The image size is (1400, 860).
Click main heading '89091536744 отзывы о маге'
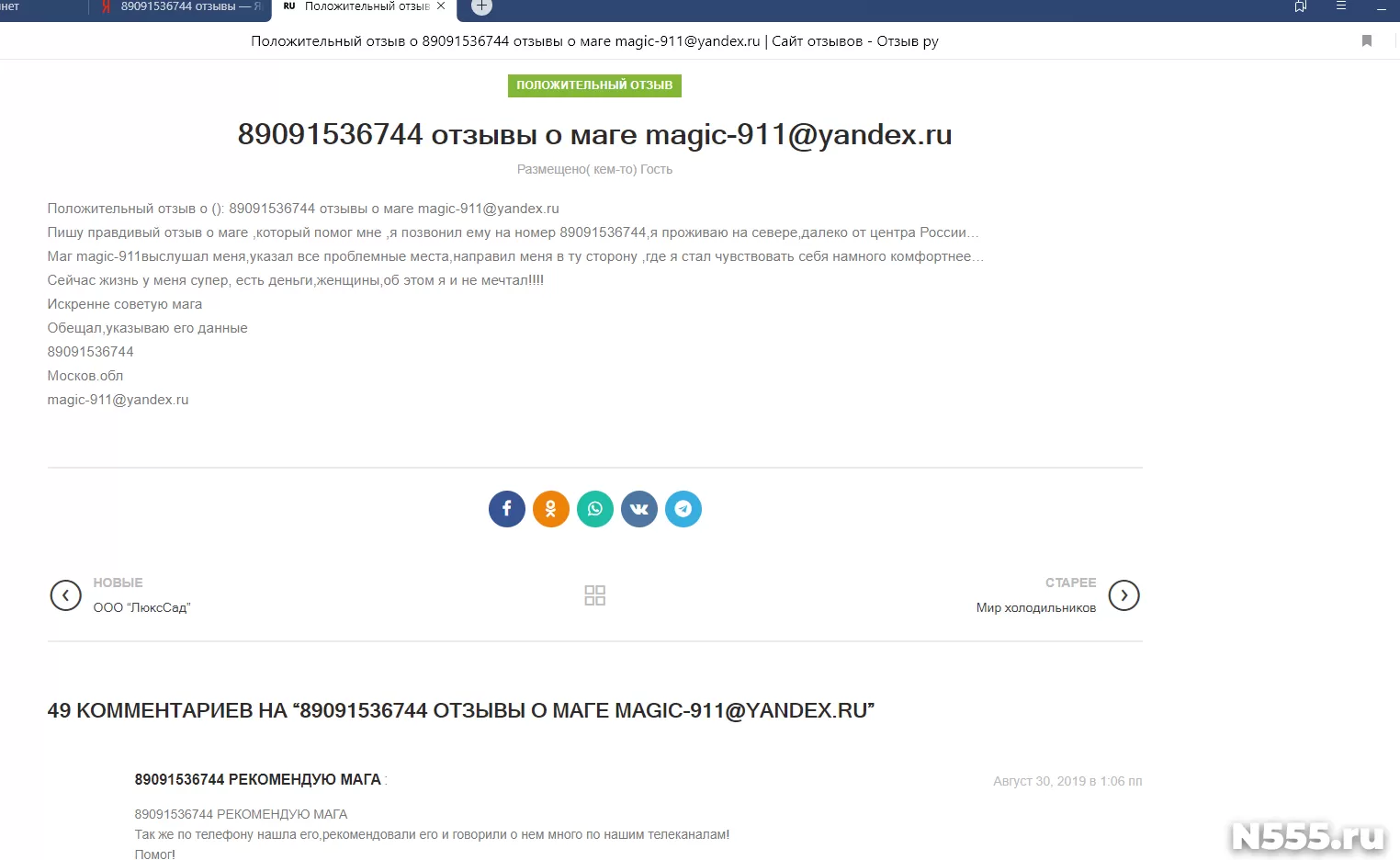click(594, 134)
